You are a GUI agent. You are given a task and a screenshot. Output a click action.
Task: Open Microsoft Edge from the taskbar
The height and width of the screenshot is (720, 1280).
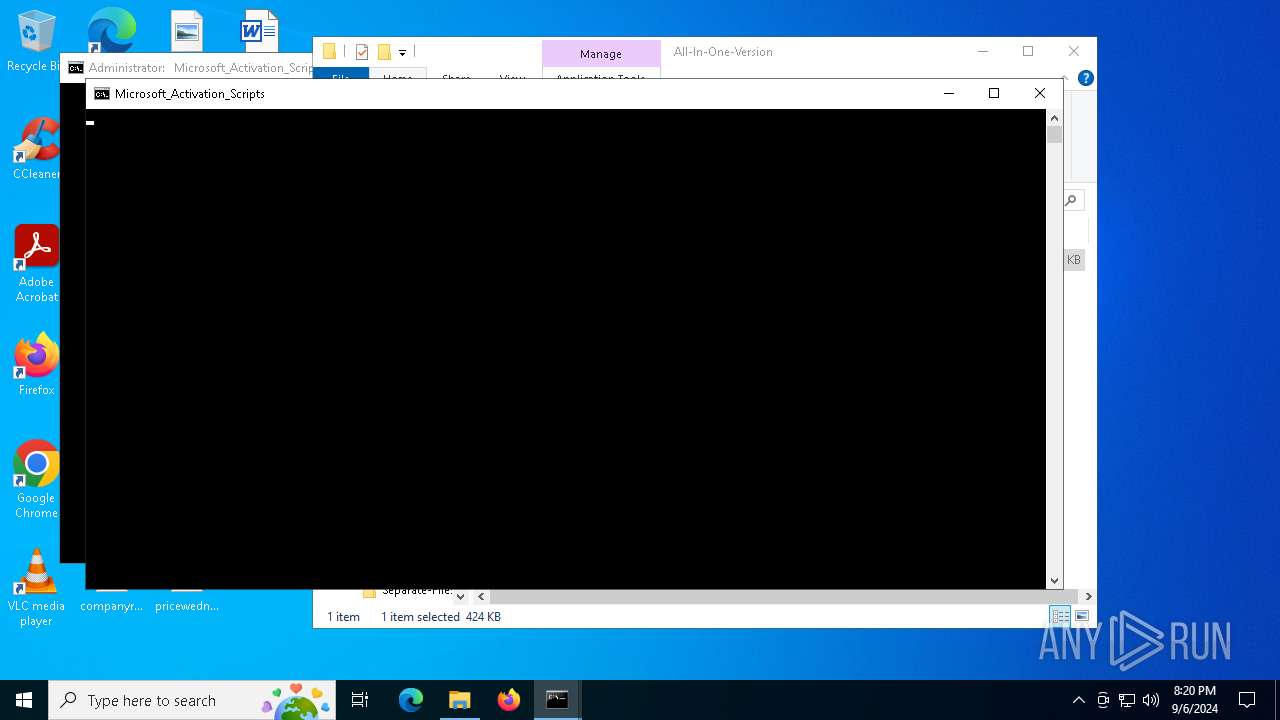[411, 700]
